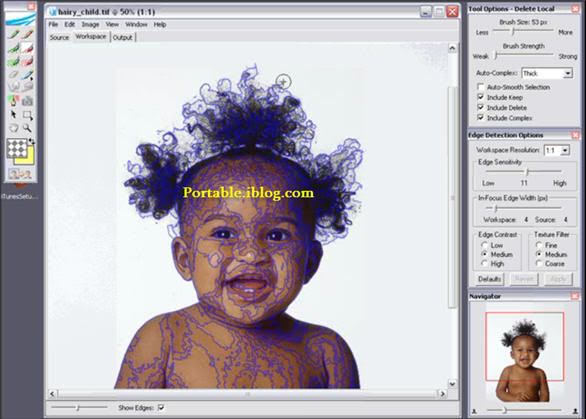Close the Edge Detection Options panel
This screenshot has height=419, width=586.
(x=576, y=135)
